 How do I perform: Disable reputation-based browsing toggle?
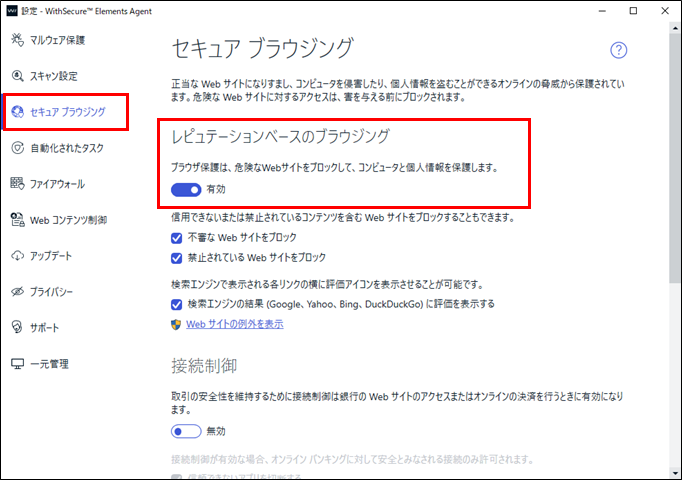click(x=186, y=190)
